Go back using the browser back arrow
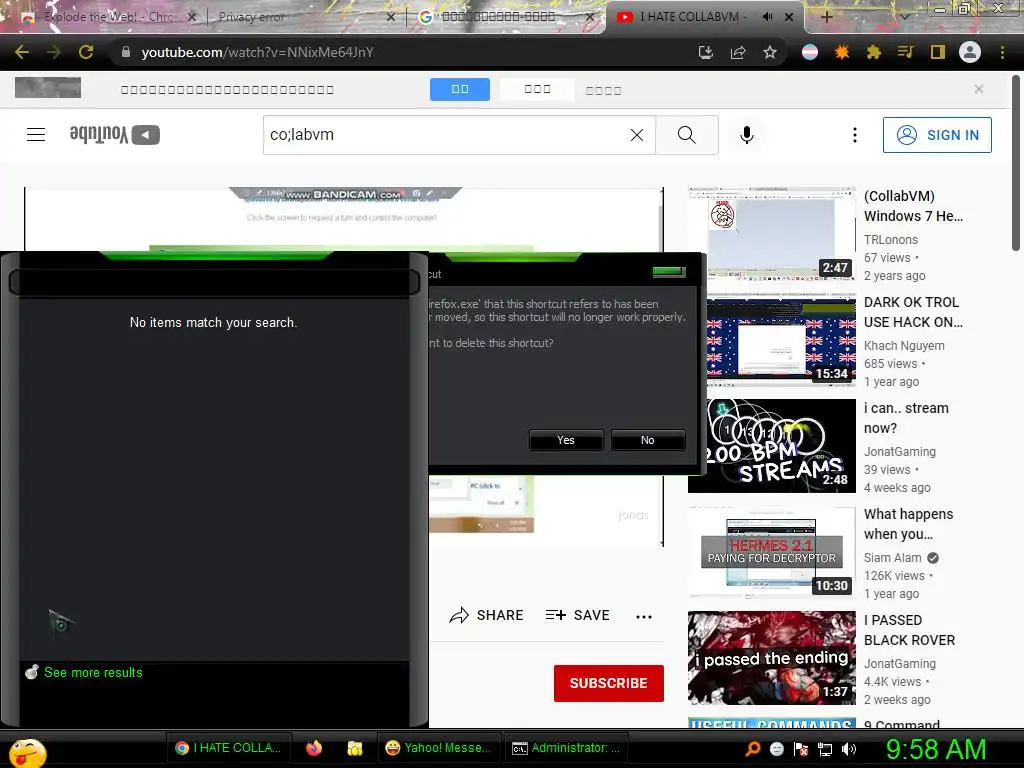Screen dimensions: 1024x768 click(22, 52)
